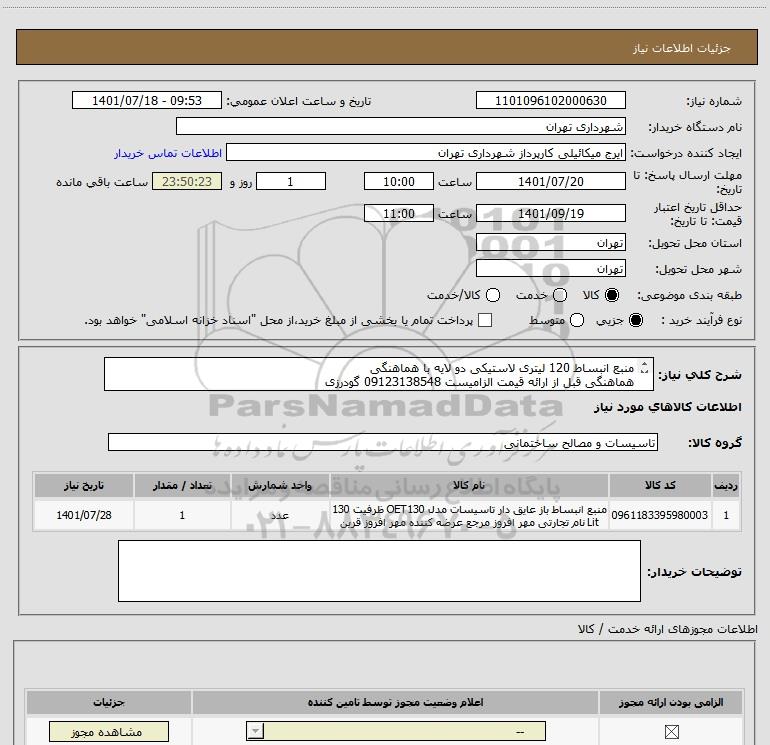Click the تعداد / مقدار column header
The height and width of the screenshot is (745, 770).
pyautogui.click(x=182, y=485)
